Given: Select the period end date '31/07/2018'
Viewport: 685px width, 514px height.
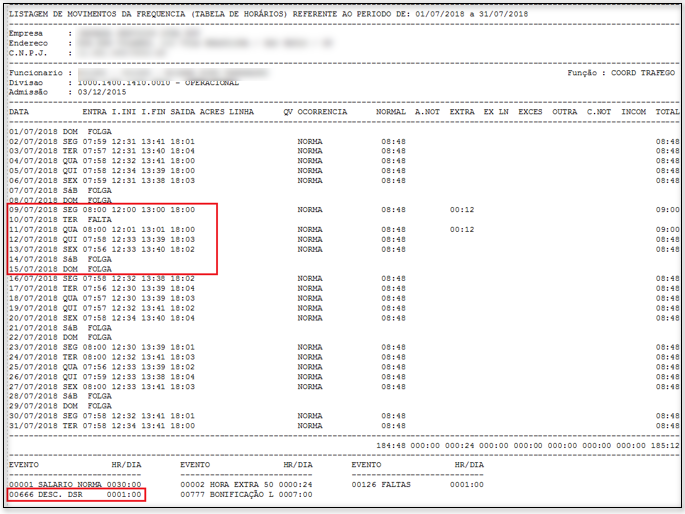Looking at the screenshot, I should point(503,14).
